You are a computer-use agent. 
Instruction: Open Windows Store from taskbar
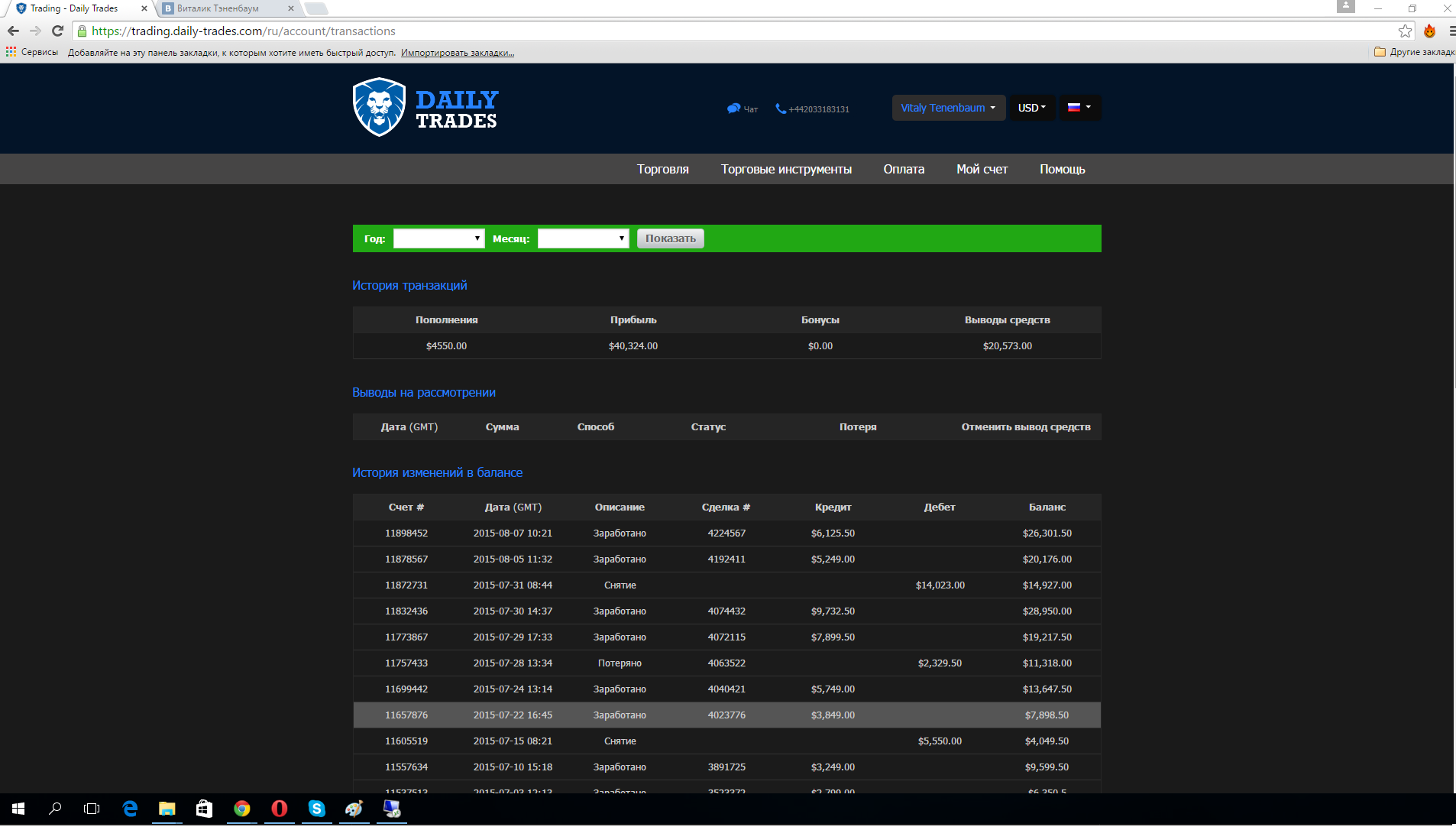coord(204,809)
